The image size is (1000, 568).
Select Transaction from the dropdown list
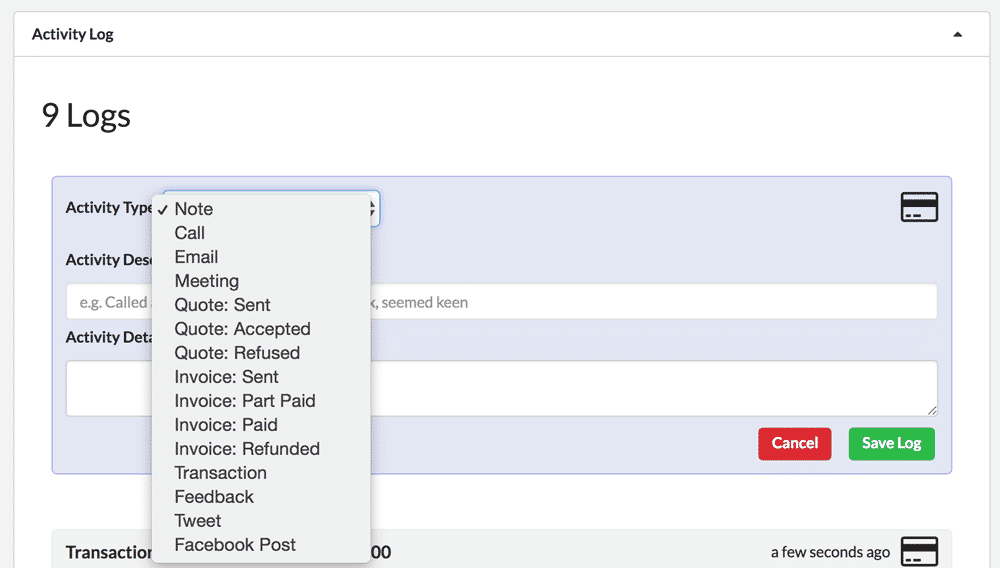pyautogui.click(x=261, y=473)
